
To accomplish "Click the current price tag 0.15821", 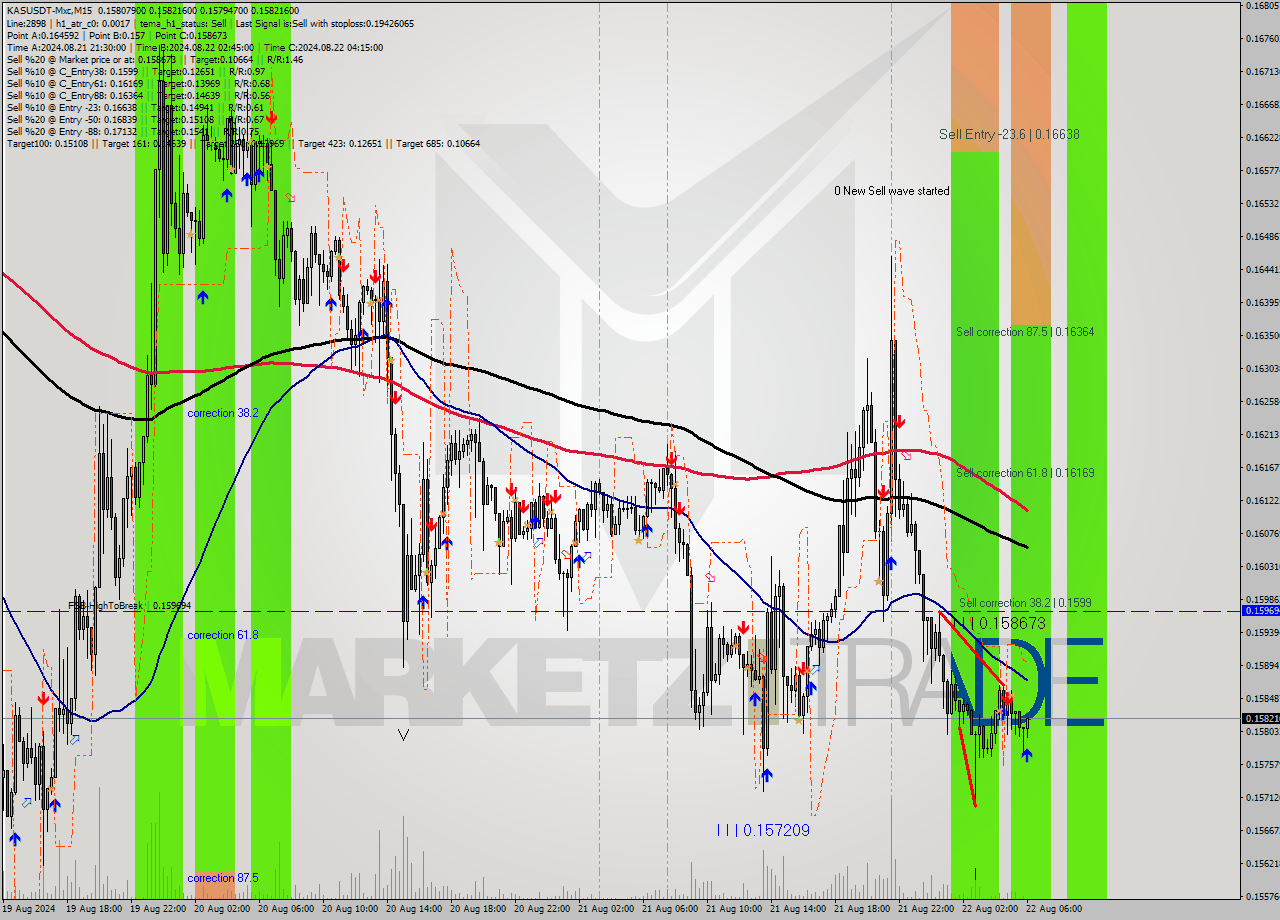I will (1260, 718).
